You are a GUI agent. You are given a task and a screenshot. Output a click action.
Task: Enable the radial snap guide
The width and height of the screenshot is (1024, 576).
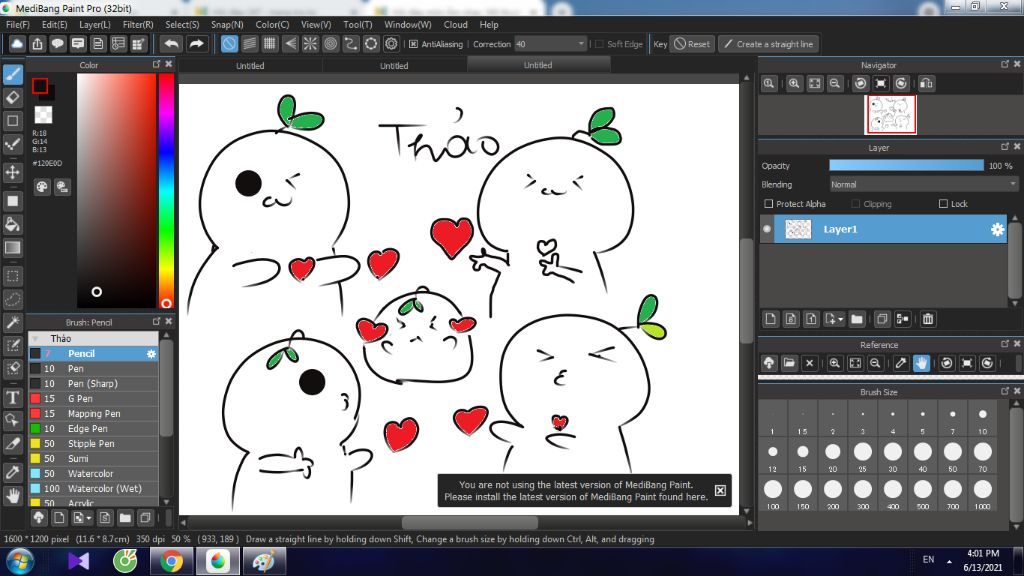tap(310, 44)
